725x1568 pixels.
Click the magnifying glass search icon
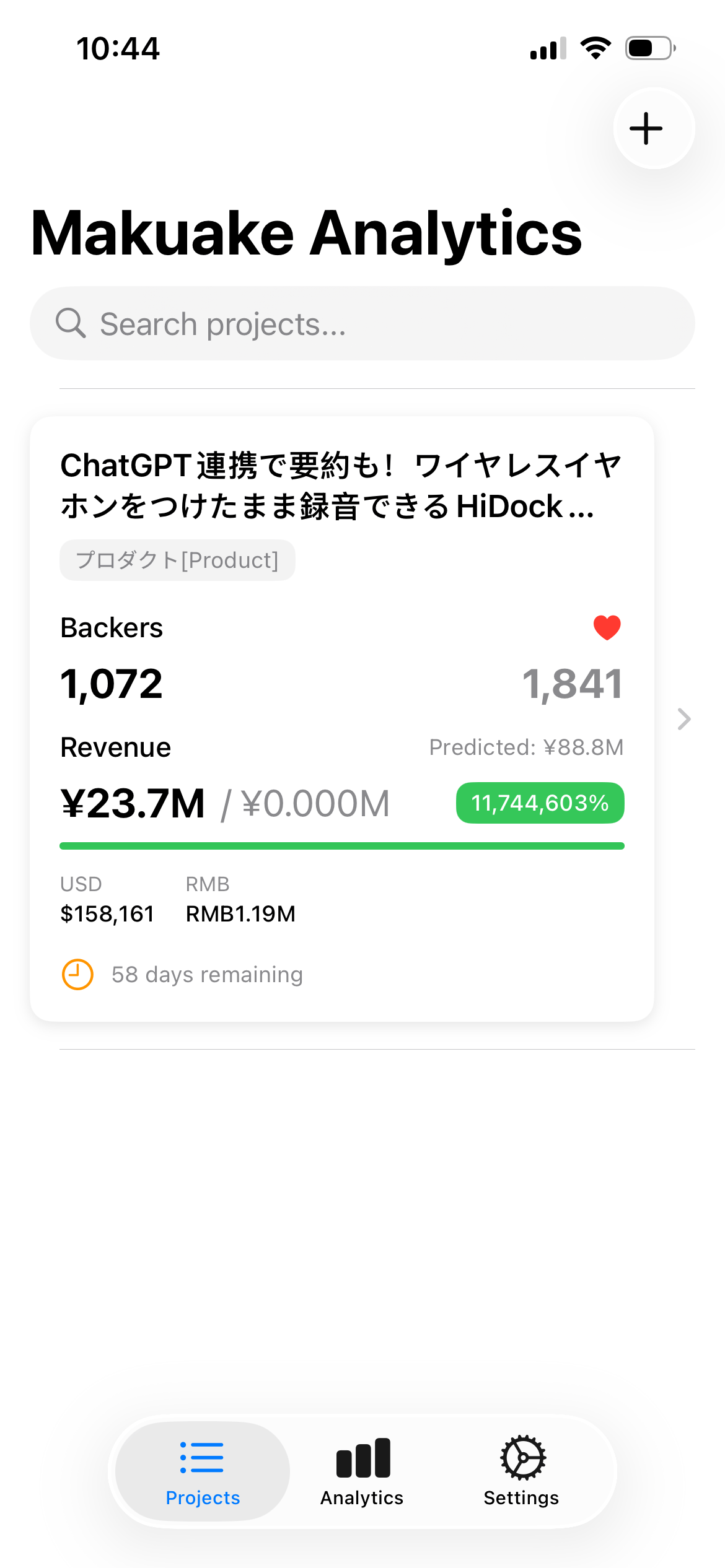[x=71, y=323]
